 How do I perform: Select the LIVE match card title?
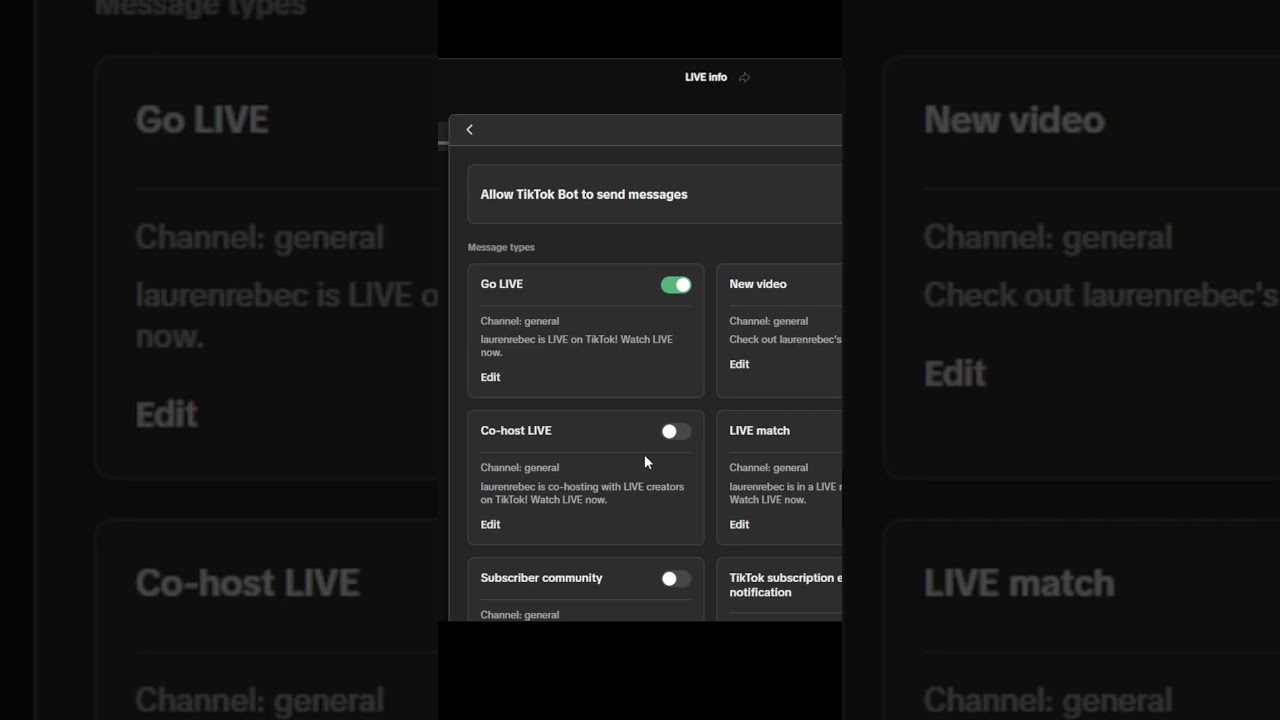click(x=760, y=430)
